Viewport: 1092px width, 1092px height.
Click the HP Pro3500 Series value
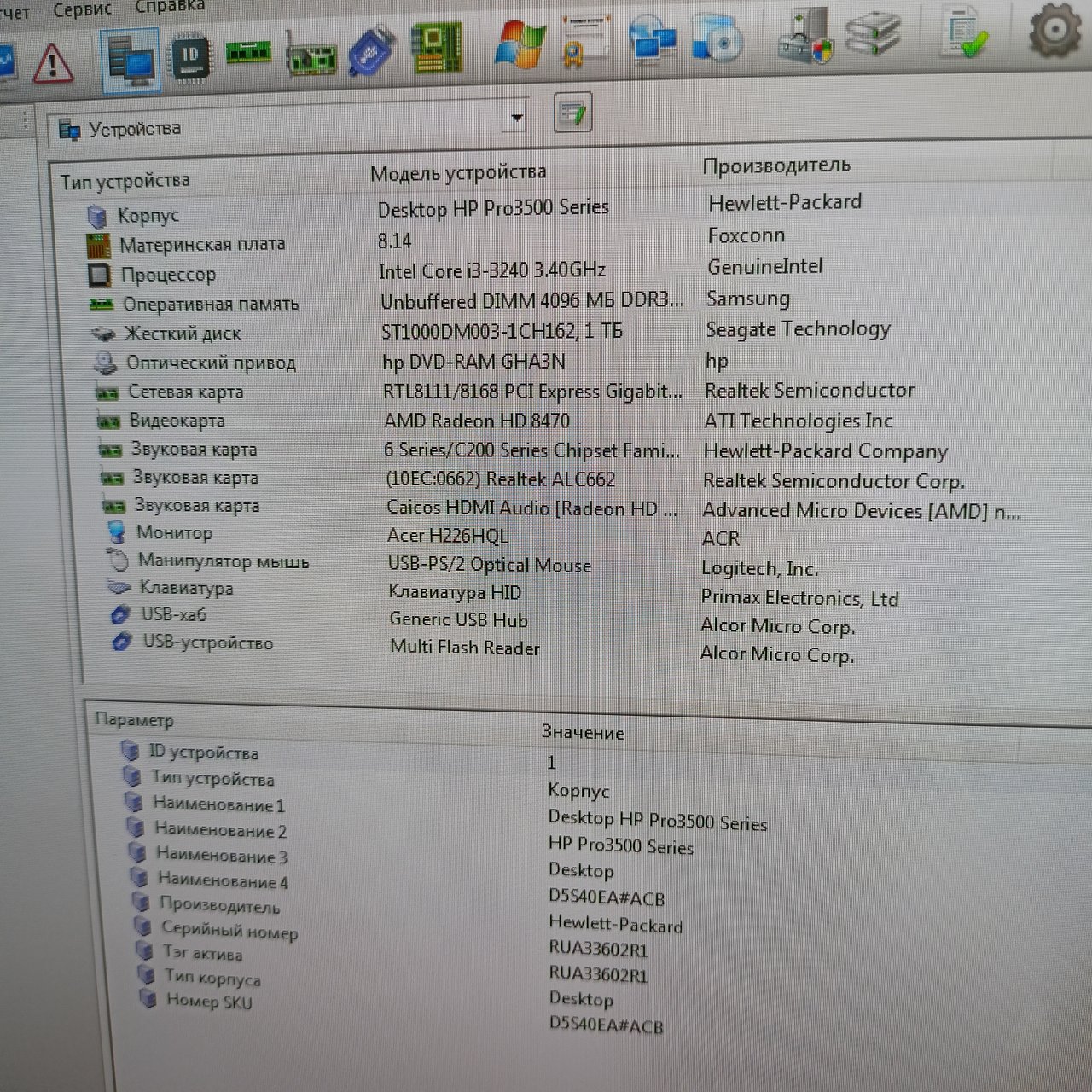point(620,845)
